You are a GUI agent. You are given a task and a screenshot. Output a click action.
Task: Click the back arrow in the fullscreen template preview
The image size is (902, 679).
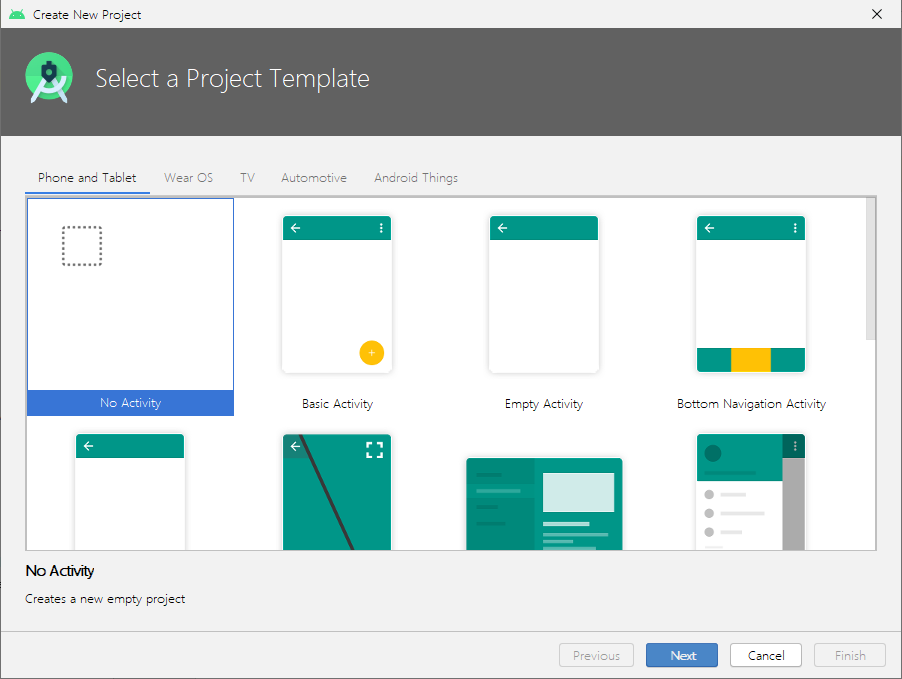point(296,446)
